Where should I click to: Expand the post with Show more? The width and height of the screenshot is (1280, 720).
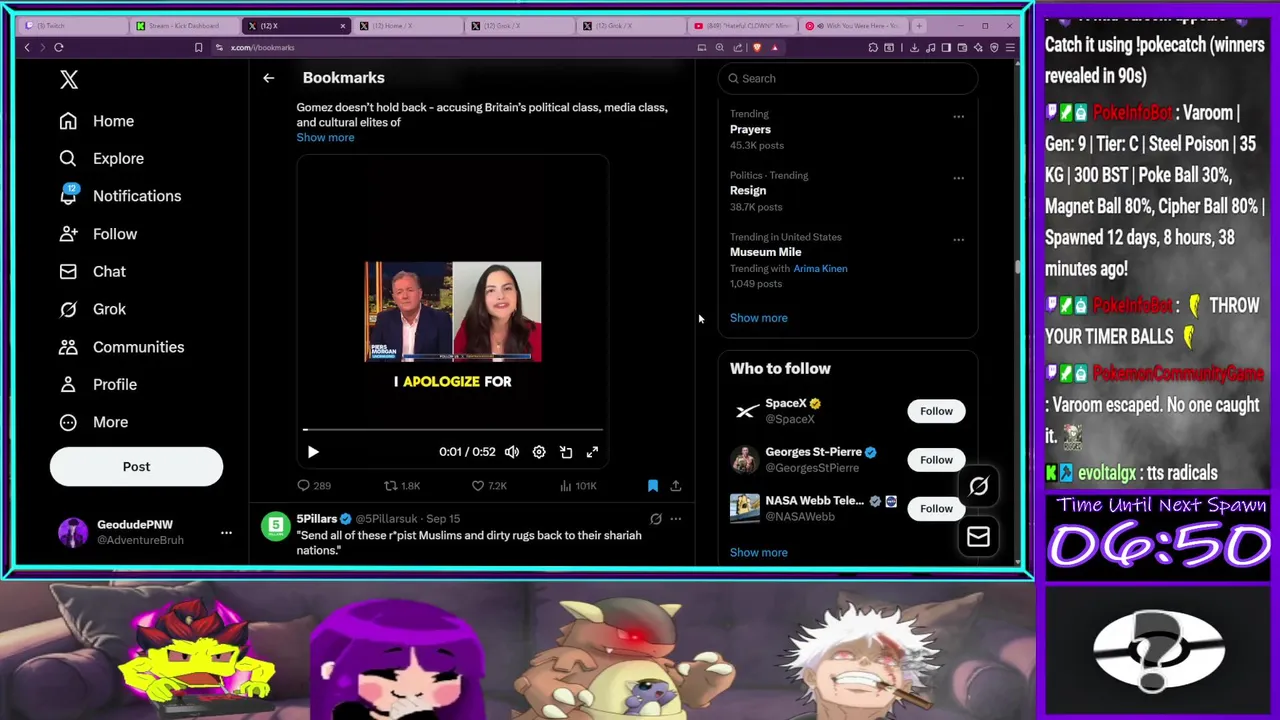[x=325, y=137]
